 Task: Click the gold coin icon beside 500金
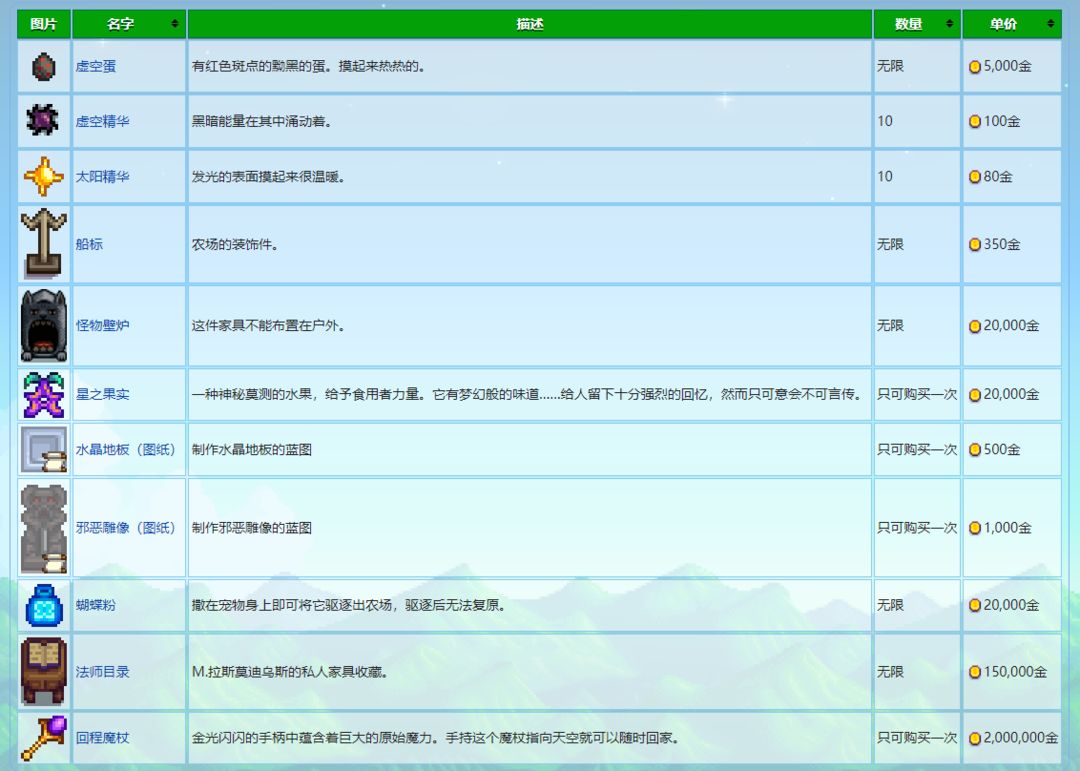click(x=975, y=450)
